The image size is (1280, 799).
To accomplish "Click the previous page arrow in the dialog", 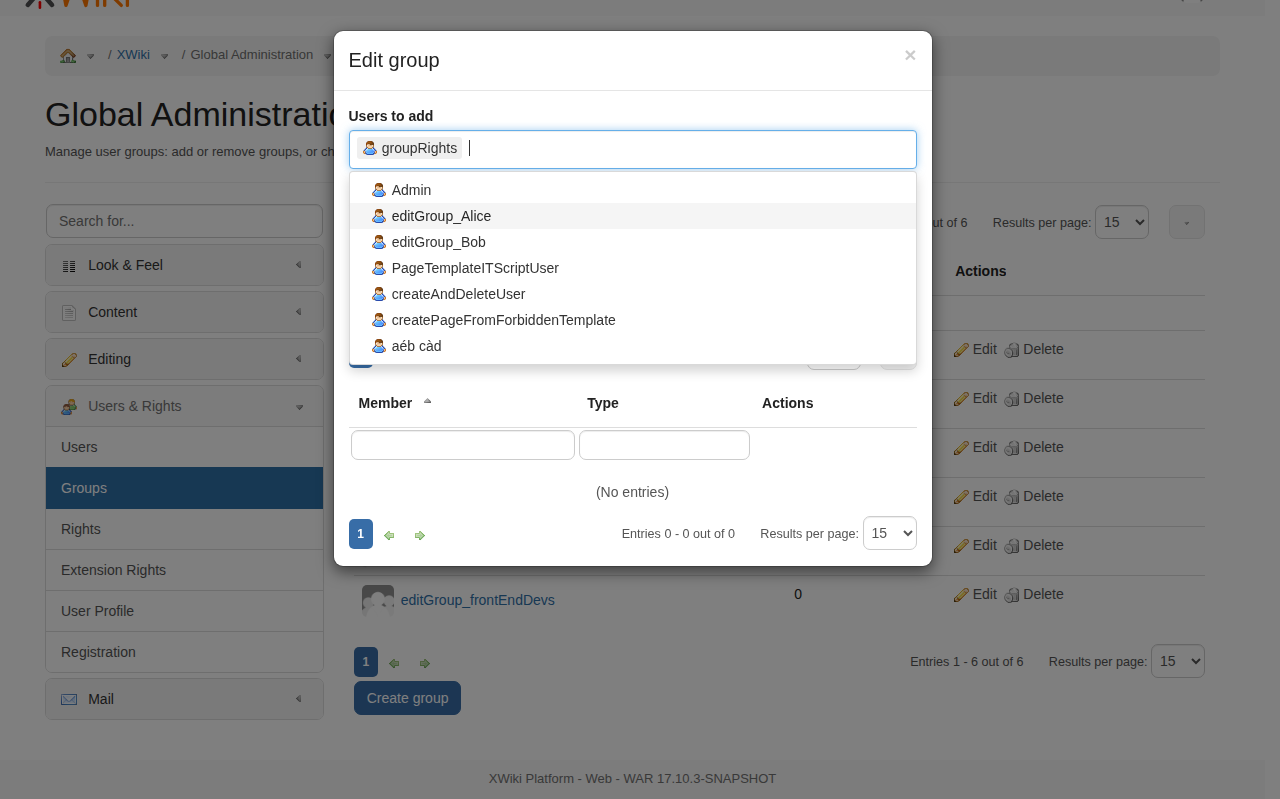I will coord(389,535).
